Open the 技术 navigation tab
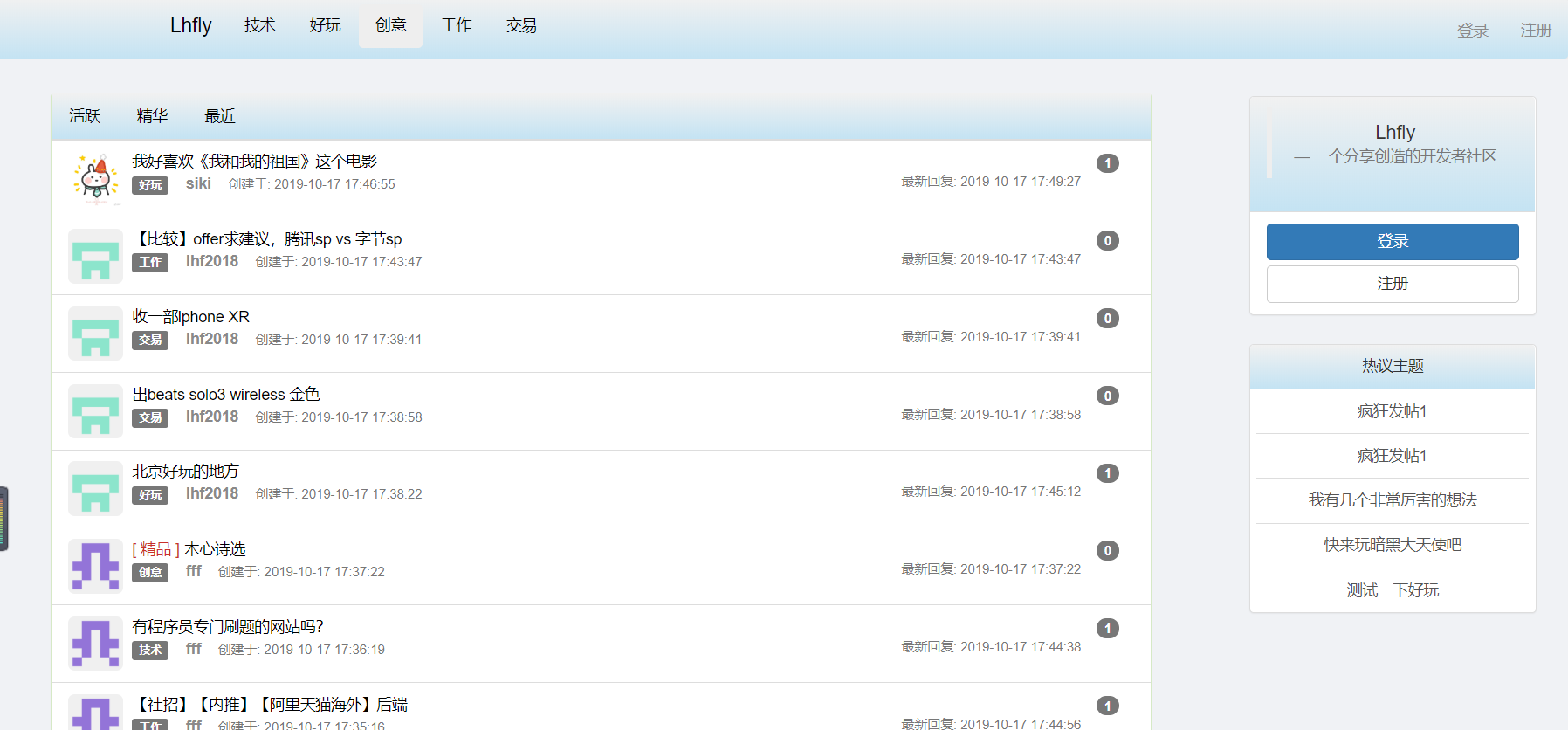Screen dimensions: 1568x730 point(260,25)
